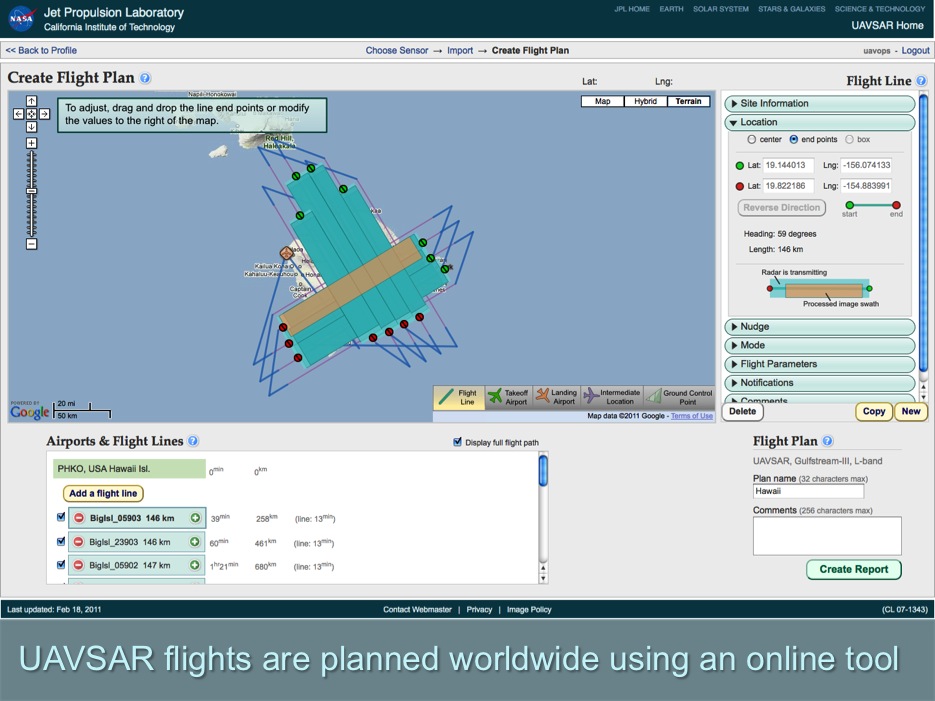This screenshot has height=701, width=935.
Task: Open help icon beside Create Flight Plan
Action: (x=146, y=78)
